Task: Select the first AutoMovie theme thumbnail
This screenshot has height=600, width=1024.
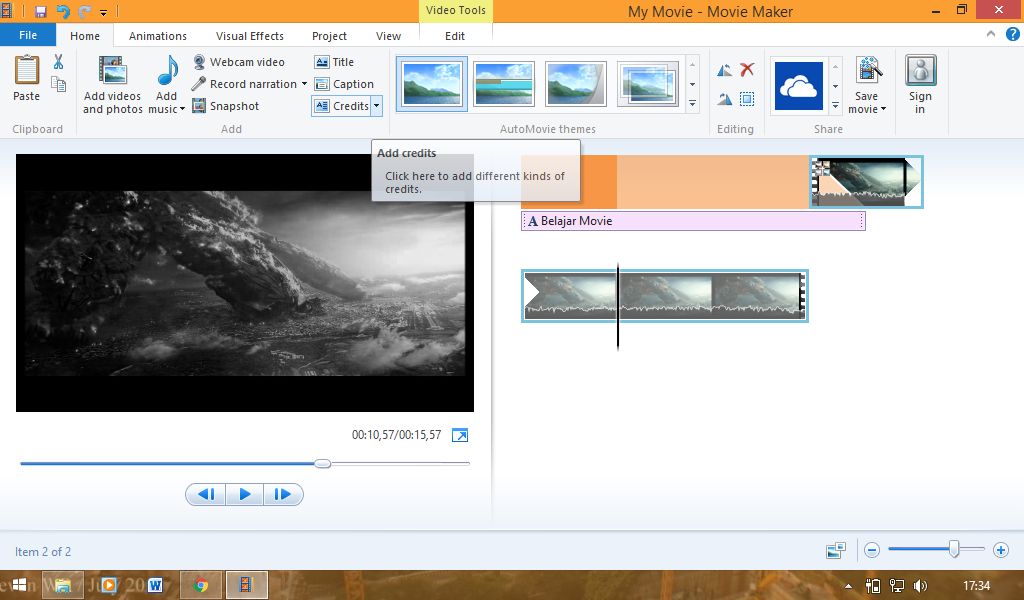Action: point(432,84)
